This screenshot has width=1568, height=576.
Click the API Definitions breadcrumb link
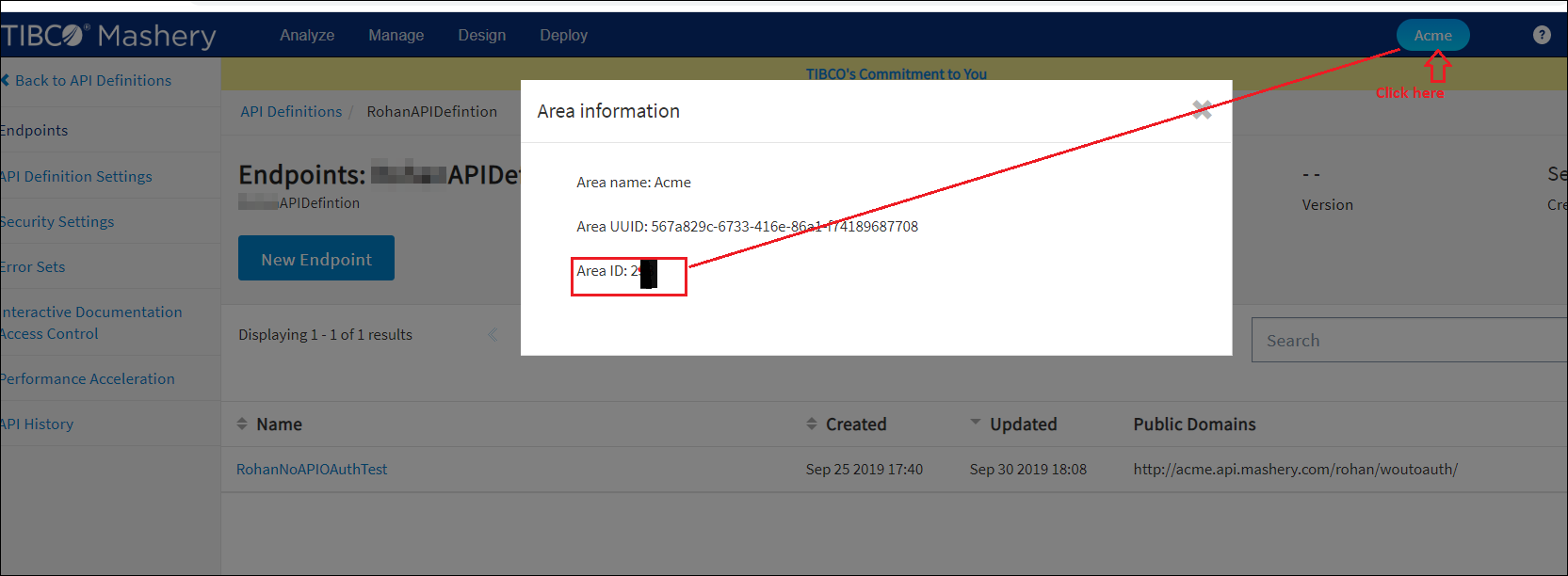291,111
